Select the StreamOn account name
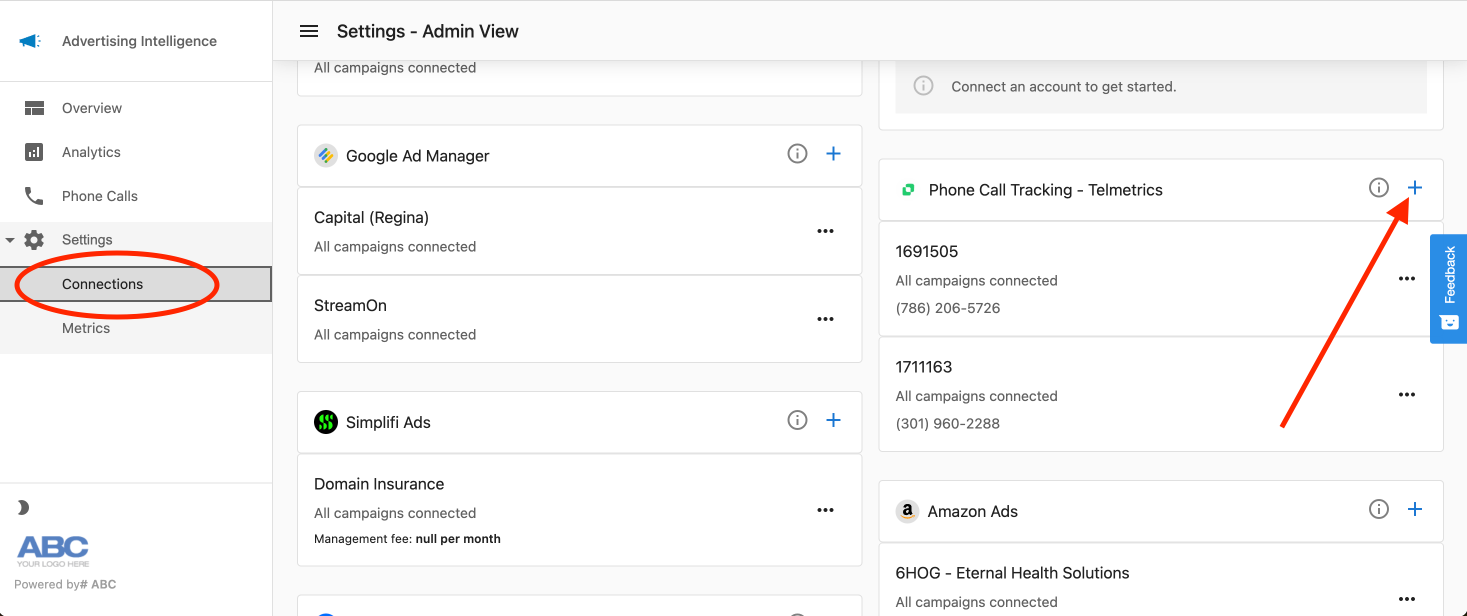Viewport: 1467px width, 616px height. pos(350,306)
